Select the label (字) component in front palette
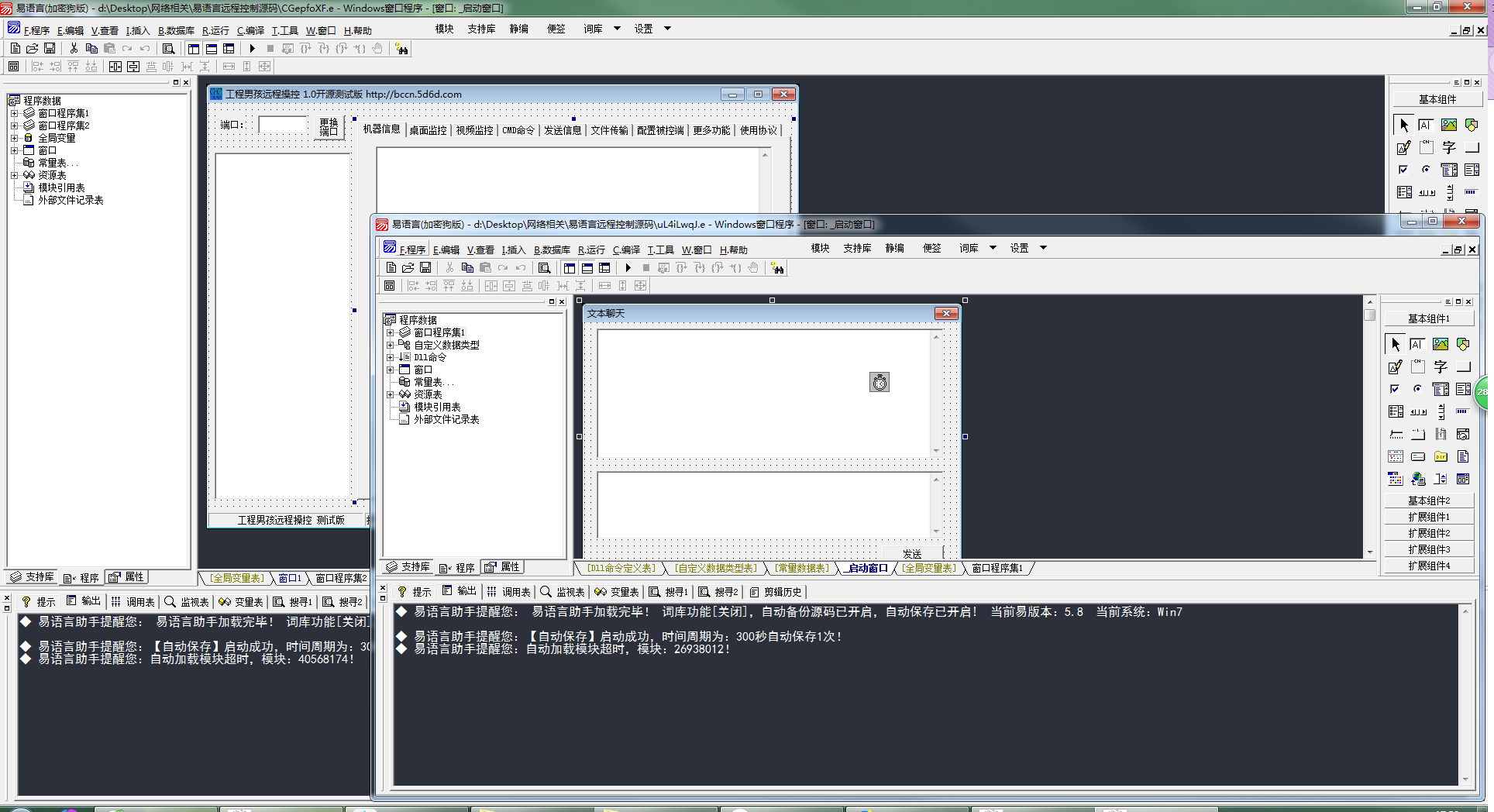Viewport: 1494px width, 812px height. pos(1441,366)
